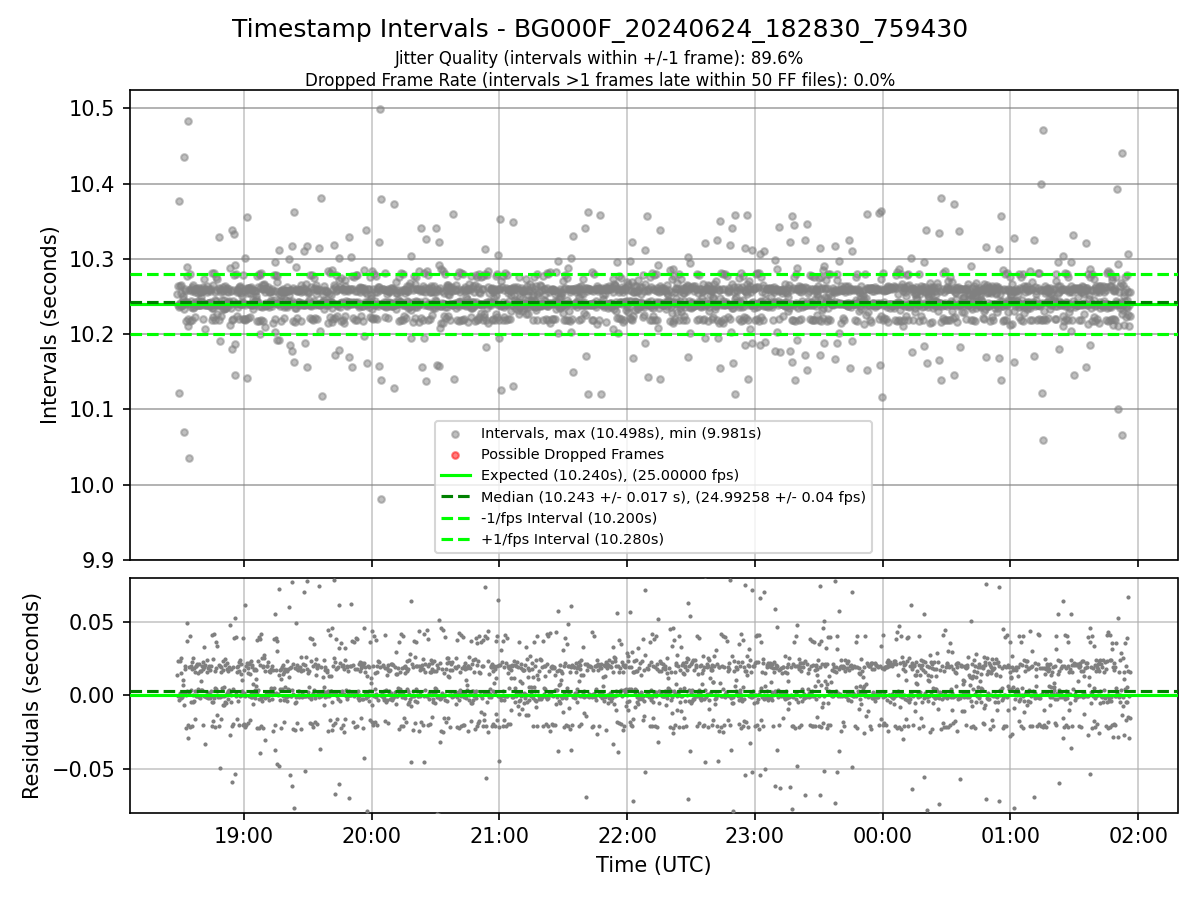Image resolution: width=1200 pixels, height=900 pixels.
Task: Click the gray dot marker beside 'Intervals, max'
Action: tap(456, 434)
